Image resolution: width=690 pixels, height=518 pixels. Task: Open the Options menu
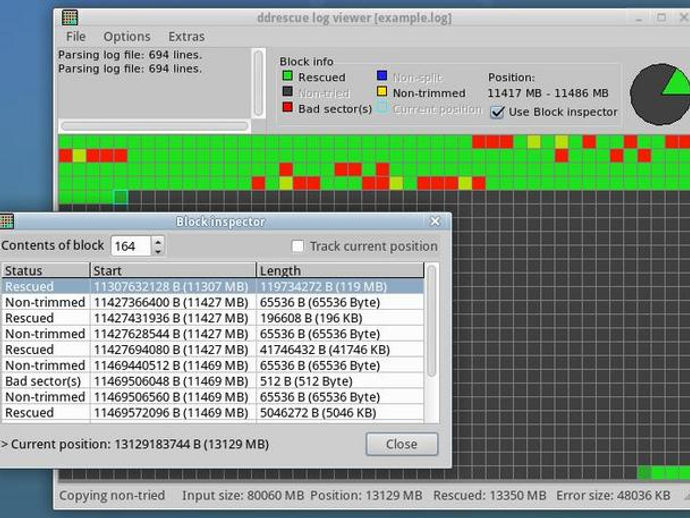[127, 36]
